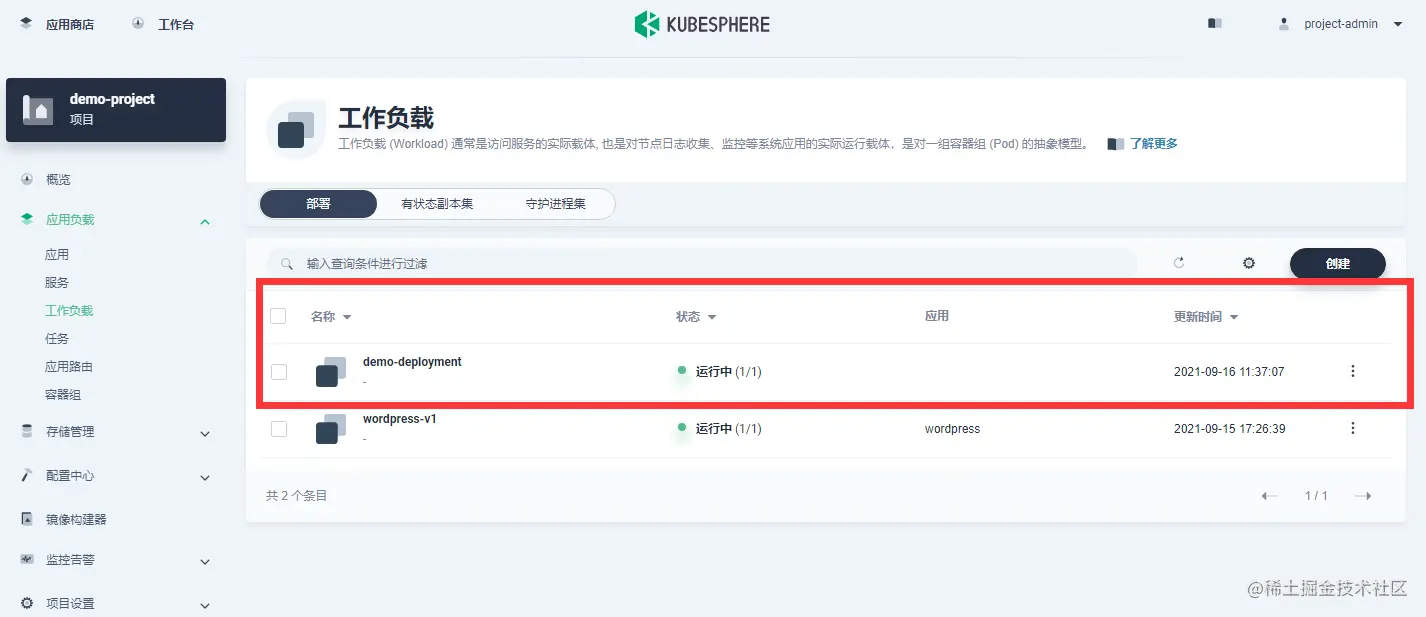The height and width of the screenshot is (617, 1426).
Task: Click the timestamp 2021-09-16 11:37:07
Action: (1229, 372)
